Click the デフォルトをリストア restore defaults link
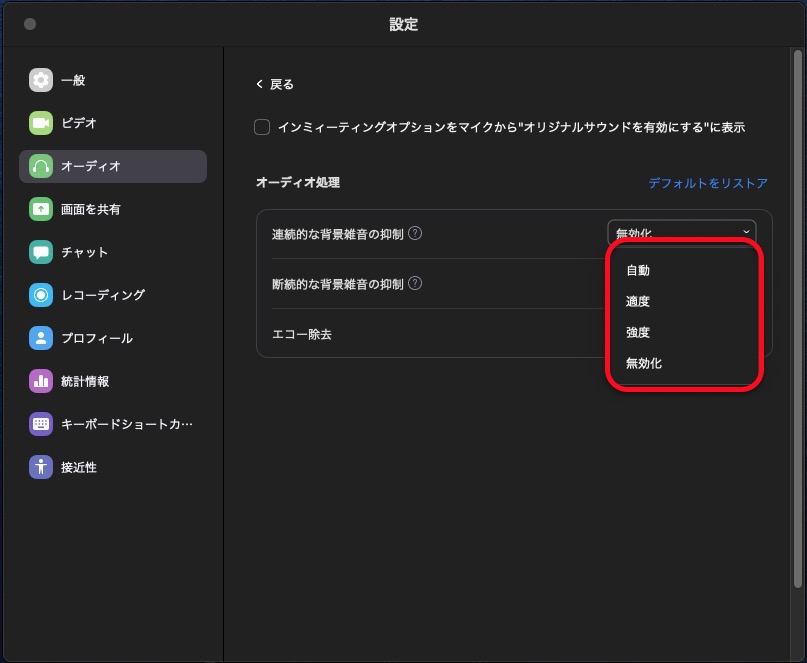The width and height of the screenshot is (807, 663). pos(707,183)
